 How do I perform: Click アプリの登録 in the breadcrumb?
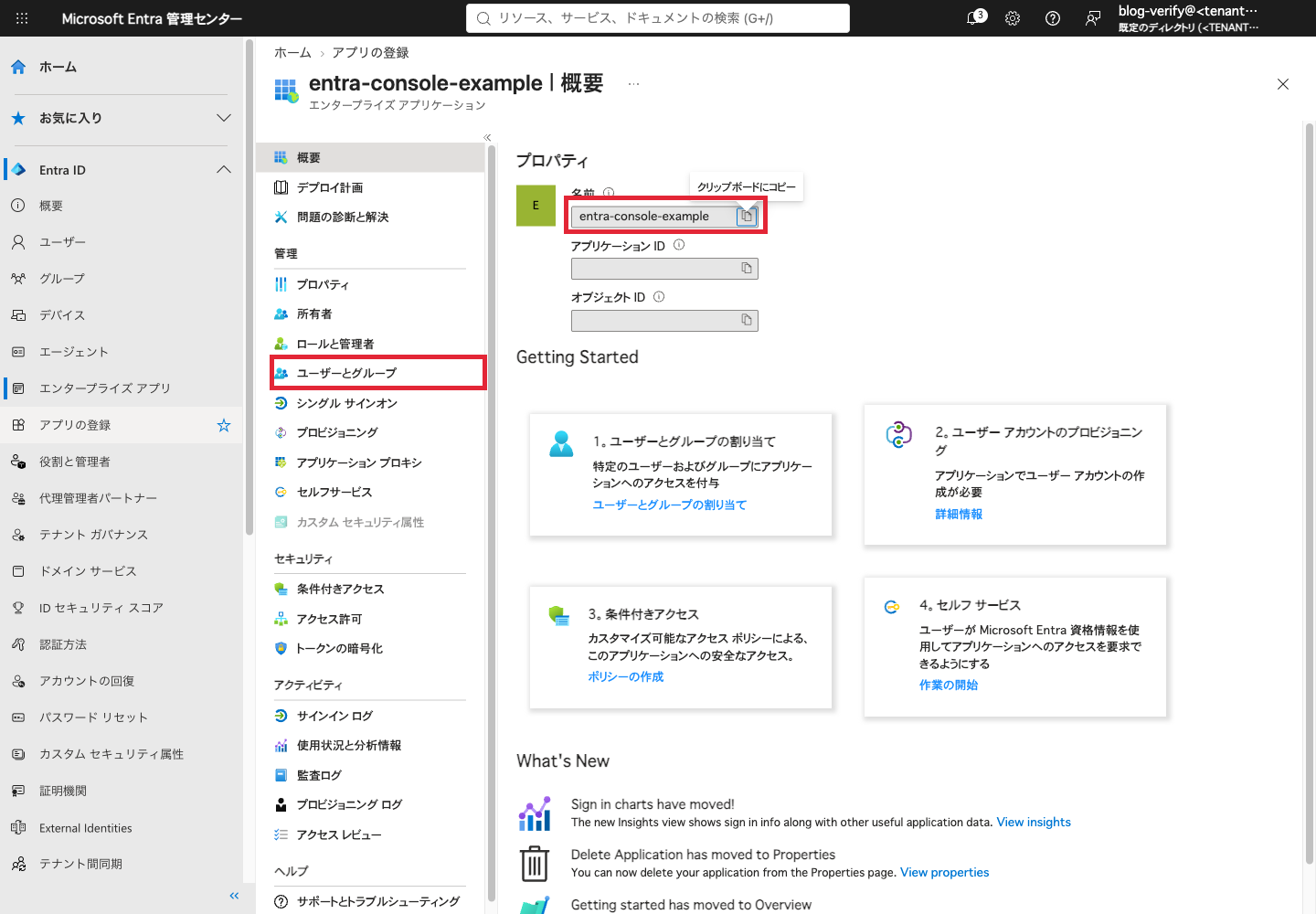[x=370, y=52]
